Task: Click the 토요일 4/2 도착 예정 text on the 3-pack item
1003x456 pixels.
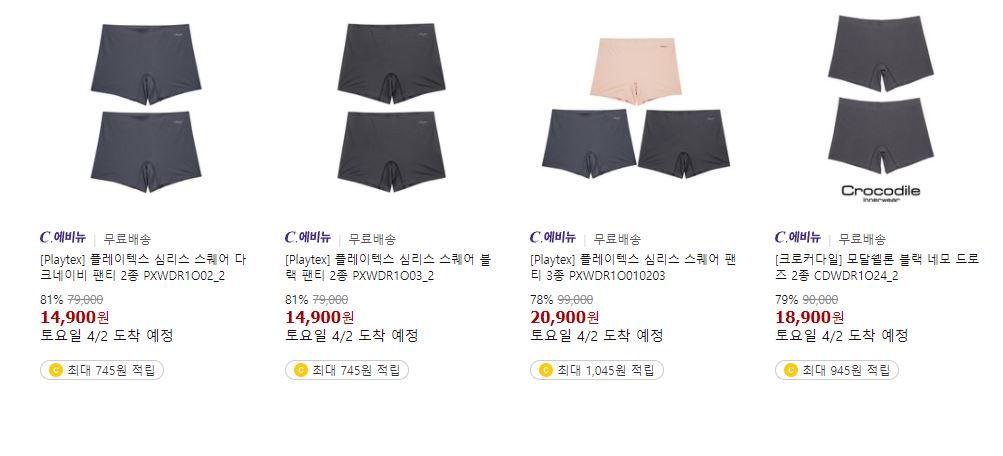Action: tap(596, 336)
